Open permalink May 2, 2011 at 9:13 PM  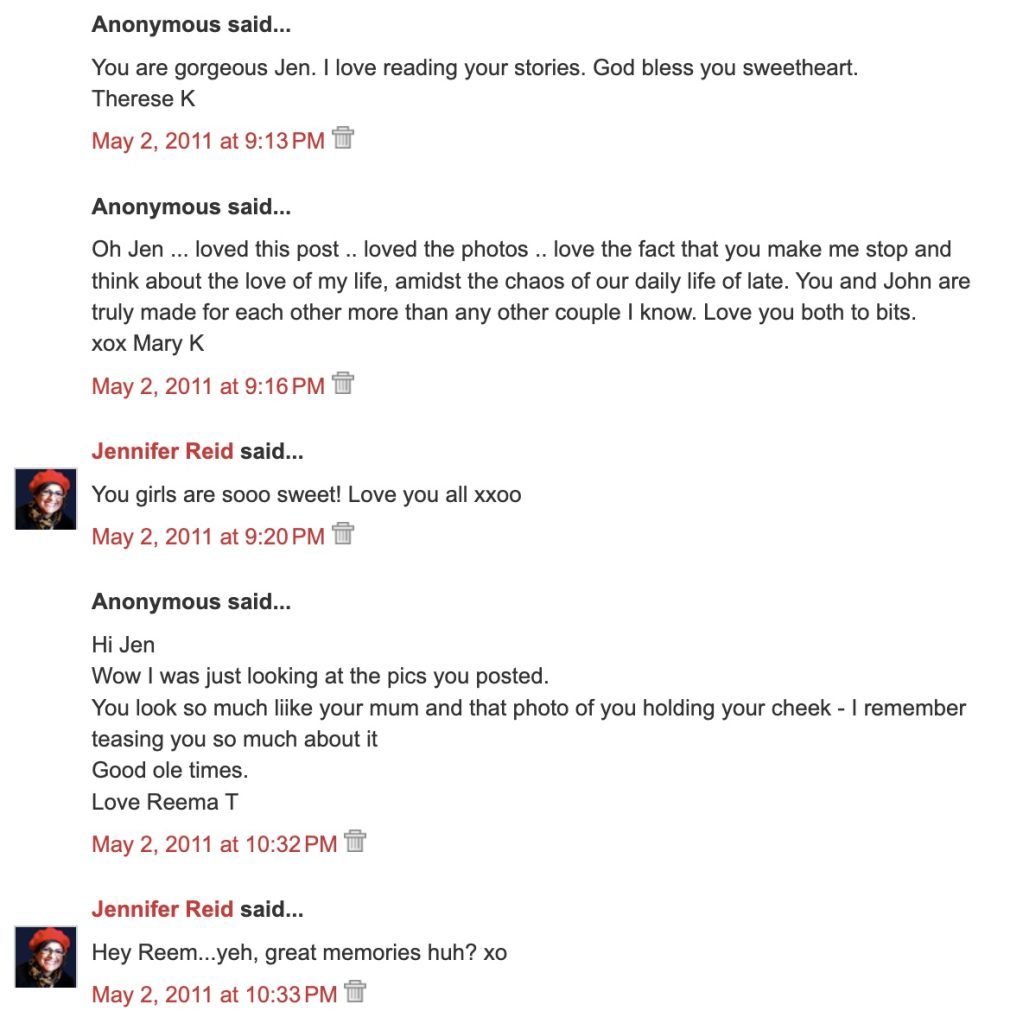208,141
